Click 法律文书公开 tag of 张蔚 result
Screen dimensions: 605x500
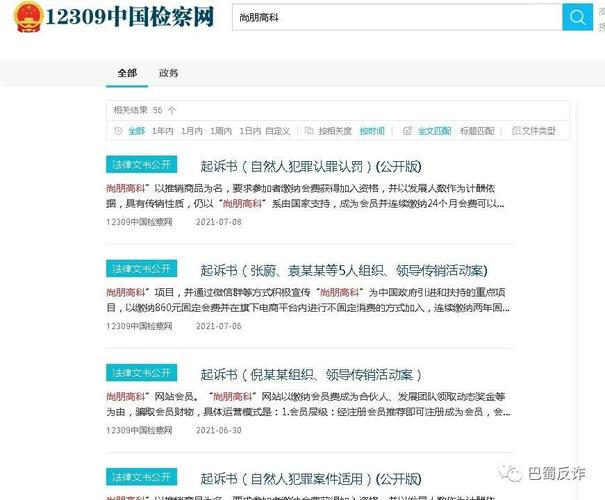click(x=142, y=269)
